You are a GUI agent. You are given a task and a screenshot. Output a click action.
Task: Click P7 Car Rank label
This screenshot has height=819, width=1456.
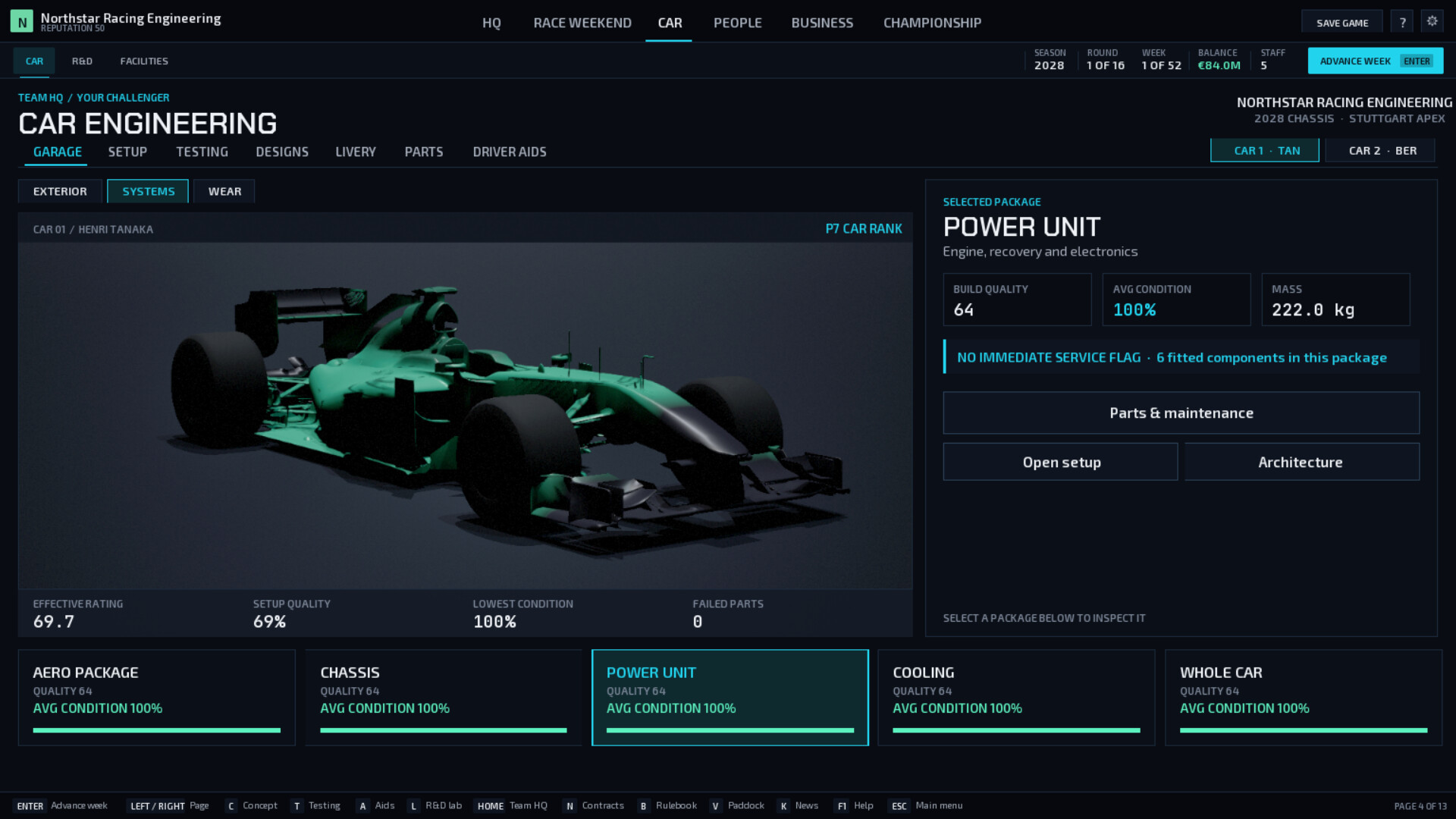point(864,228)
